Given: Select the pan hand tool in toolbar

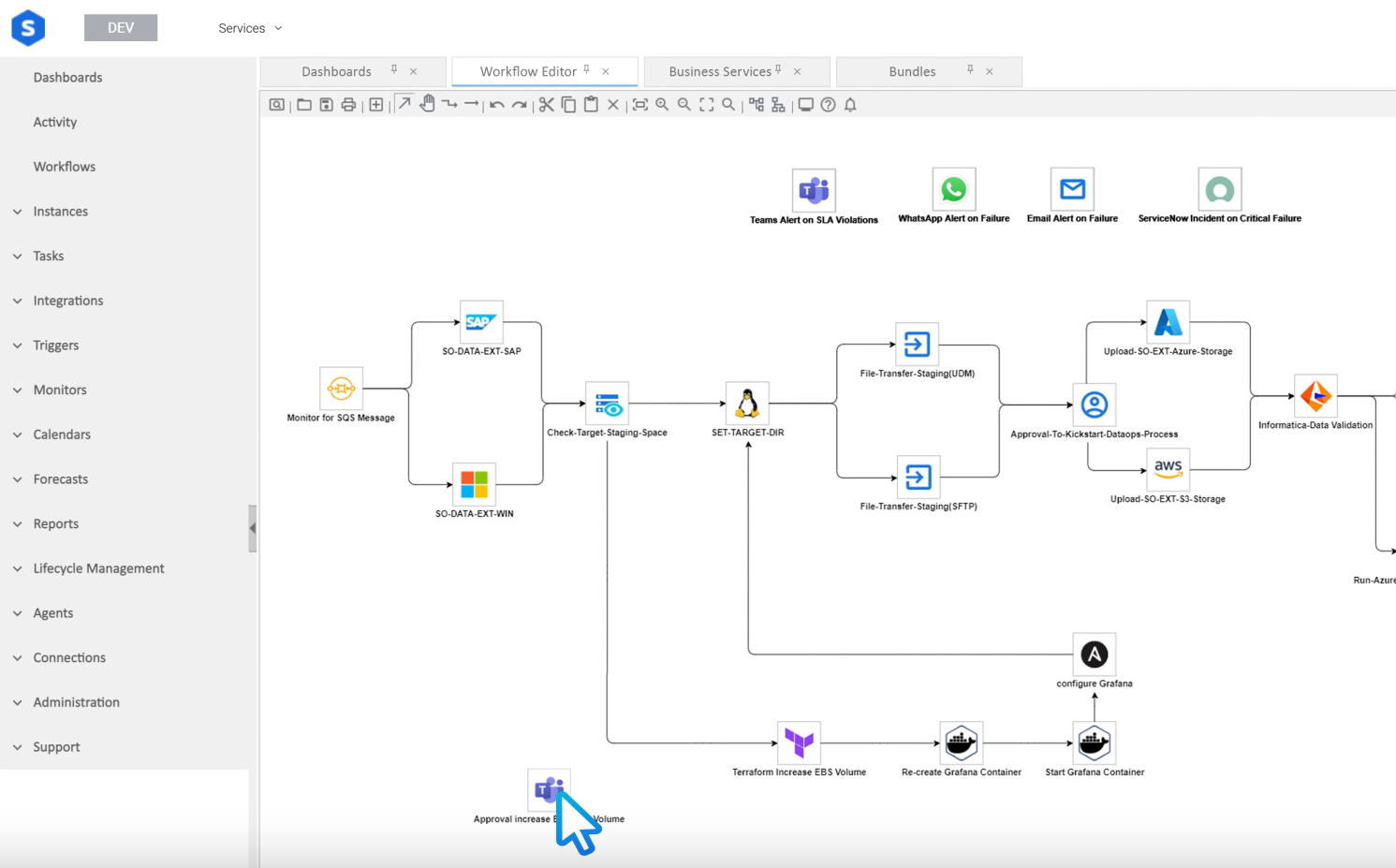Looking at the screenshot, I should pyautogui.click(x=427, y=104).
